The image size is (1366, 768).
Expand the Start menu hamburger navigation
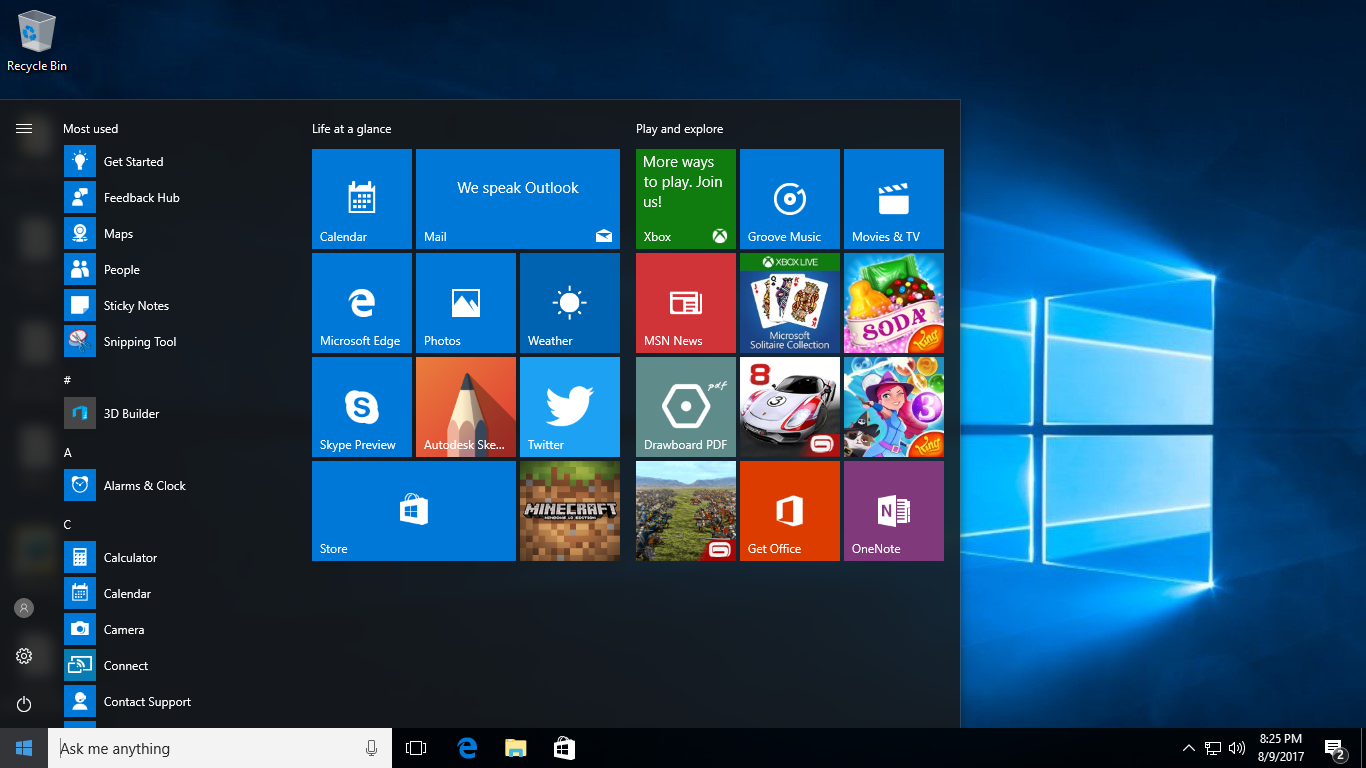[x=24, y=128]
